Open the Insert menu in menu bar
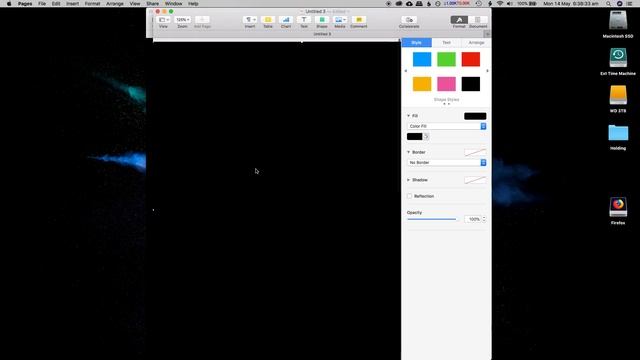 [73, 4]
